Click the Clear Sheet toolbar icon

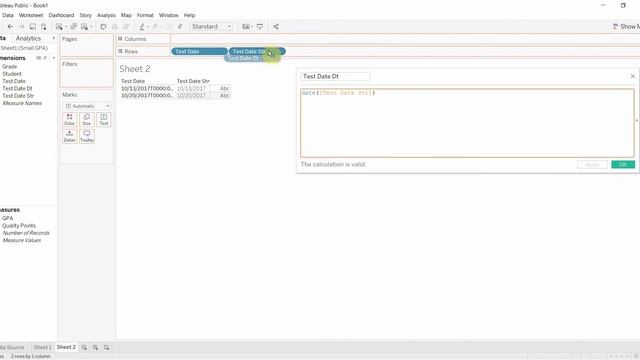84,27
